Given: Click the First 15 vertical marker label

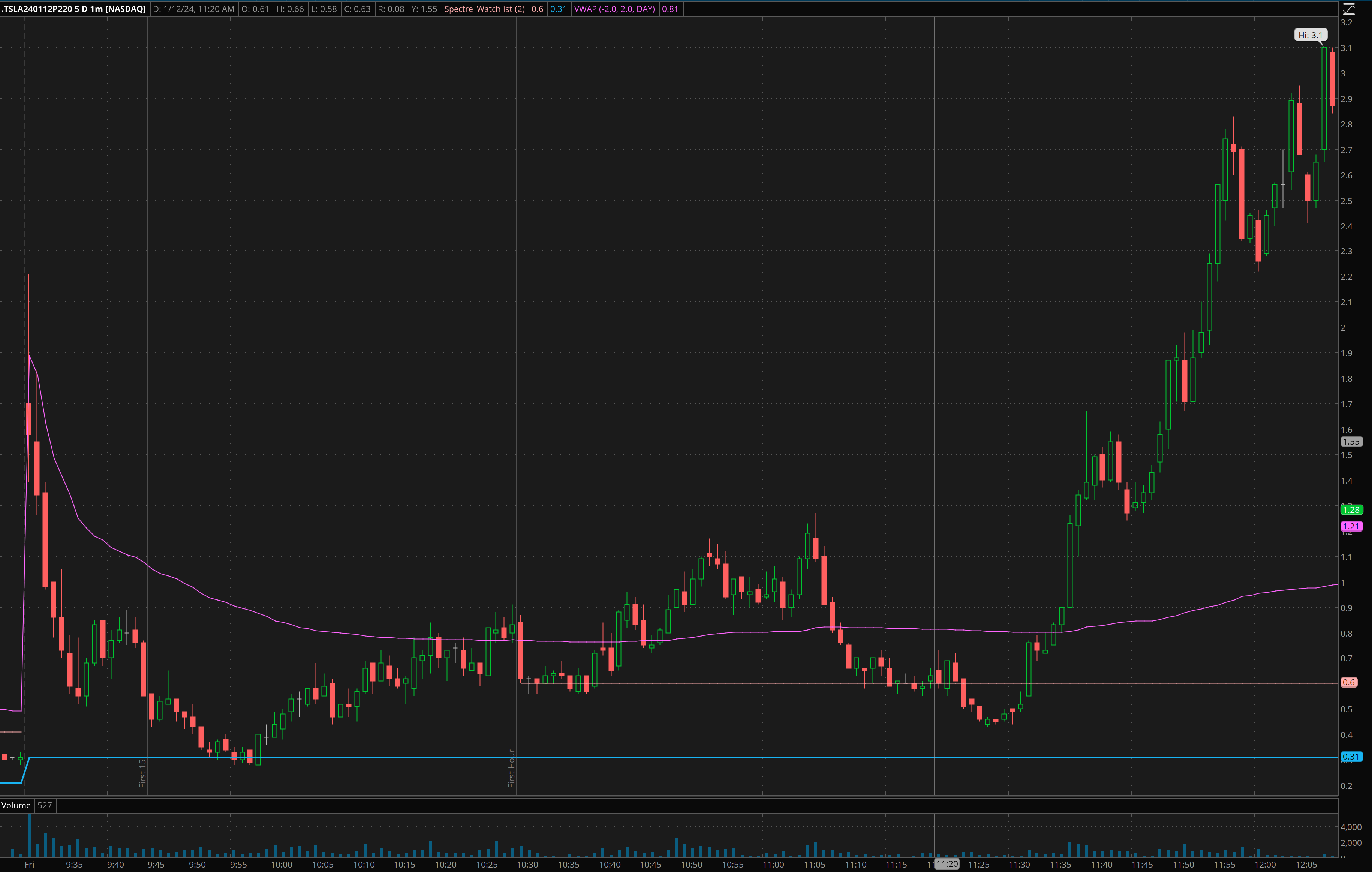Looking at the screenshot, I should click(142, 773).
